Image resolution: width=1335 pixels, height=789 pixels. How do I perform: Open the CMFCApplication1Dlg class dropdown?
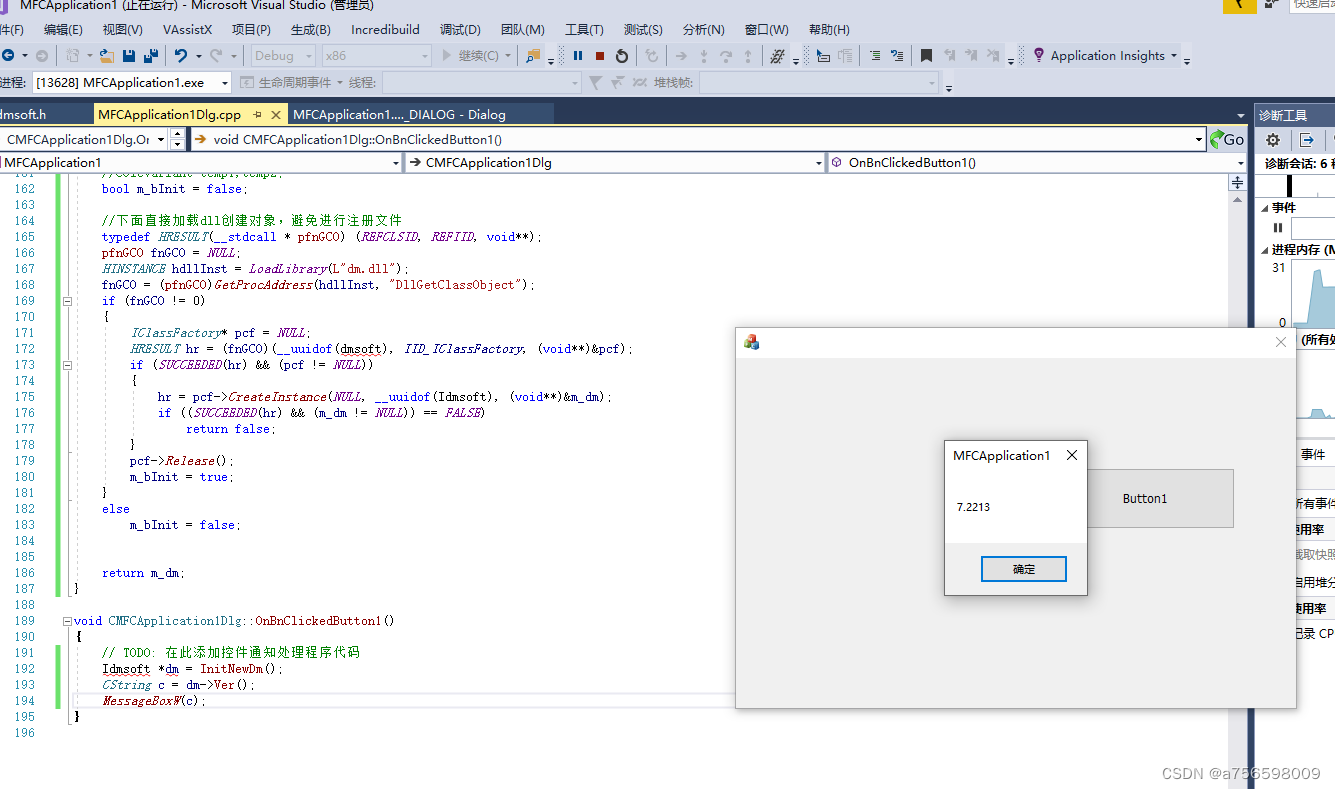click(x=817, y=162)
